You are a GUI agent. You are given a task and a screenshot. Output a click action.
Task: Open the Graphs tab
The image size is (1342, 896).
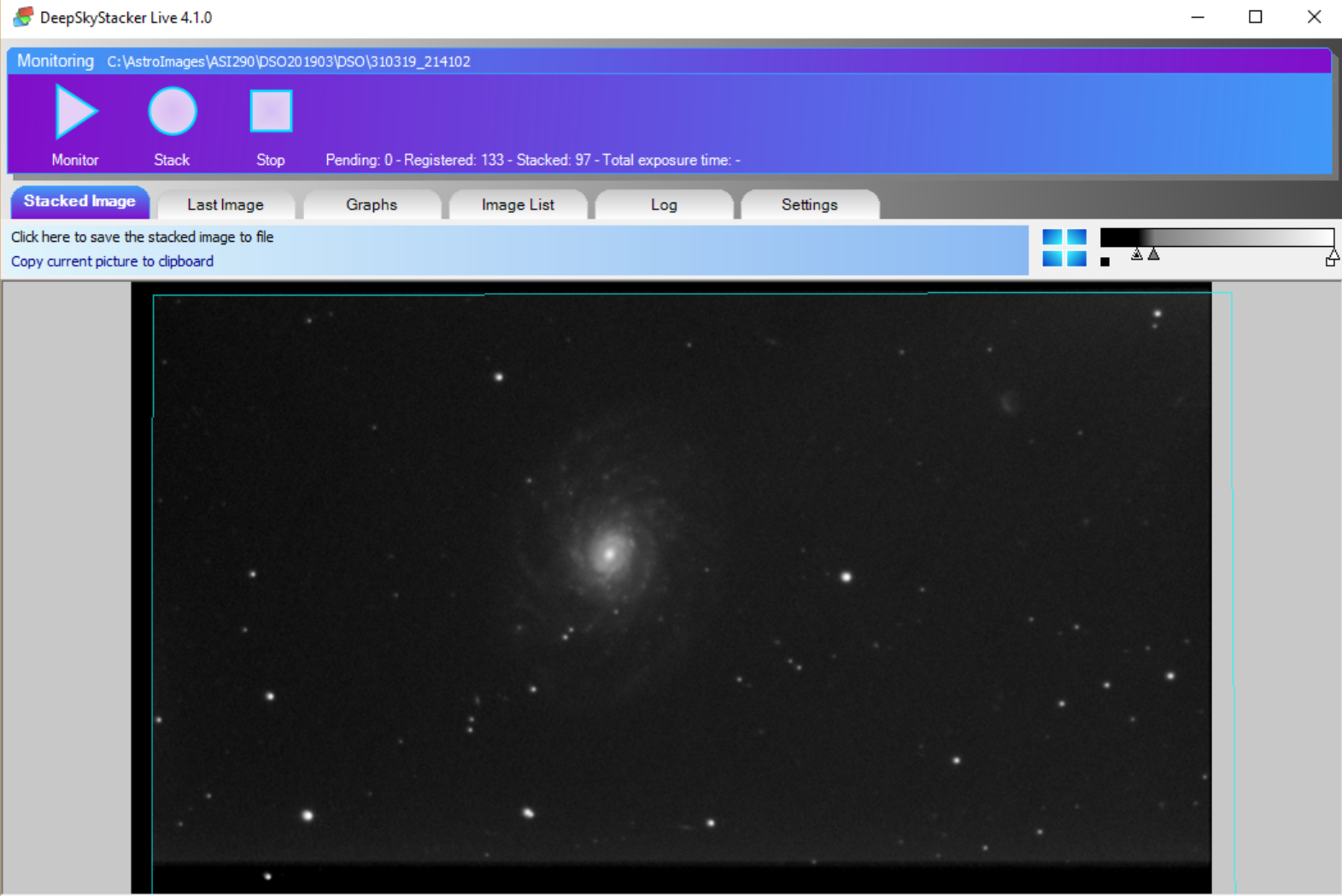pyautogui.click(x=372, y=205)
